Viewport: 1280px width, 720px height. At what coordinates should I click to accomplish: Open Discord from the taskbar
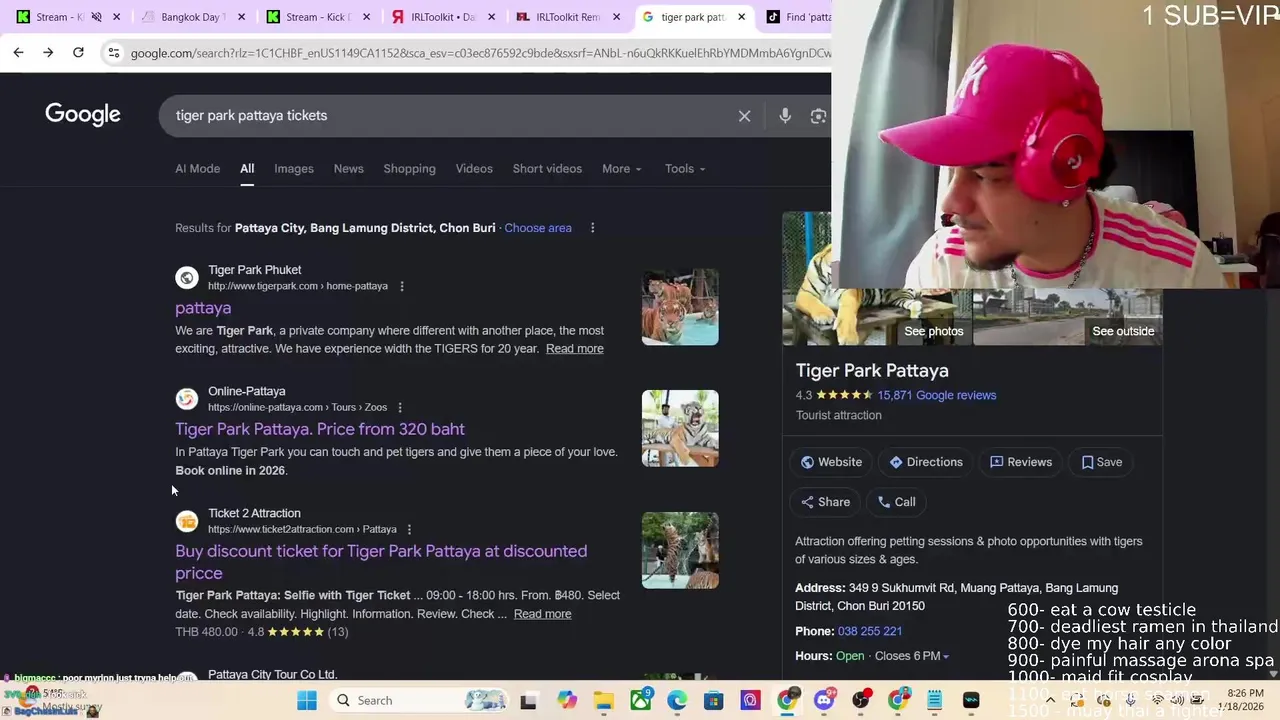click(x=824, y=700)
